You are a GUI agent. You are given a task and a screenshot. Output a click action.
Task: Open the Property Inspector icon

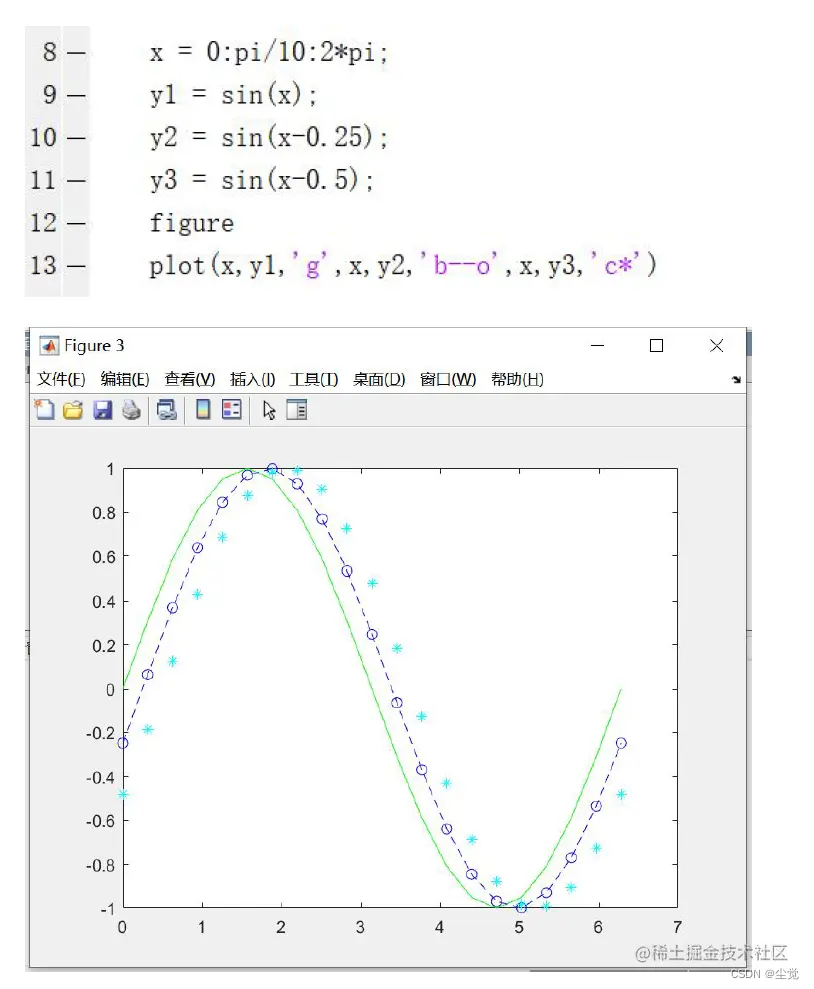point(296,410)
